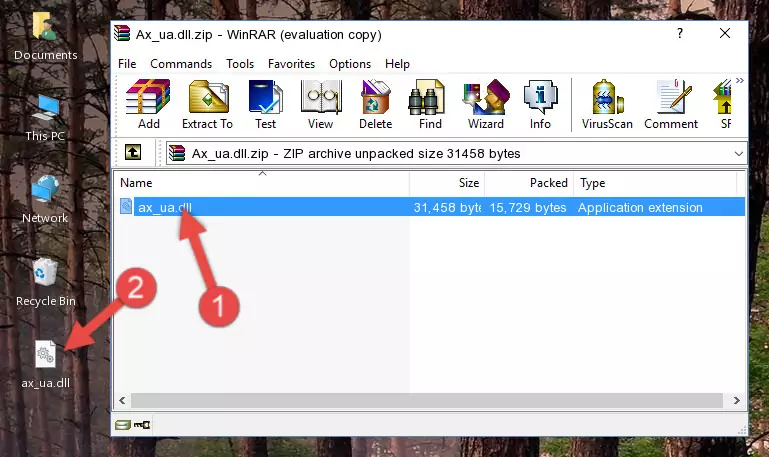Click the Add toolbar icon
This screenshot has height=457, width=769.
click(x=148, y=104)
